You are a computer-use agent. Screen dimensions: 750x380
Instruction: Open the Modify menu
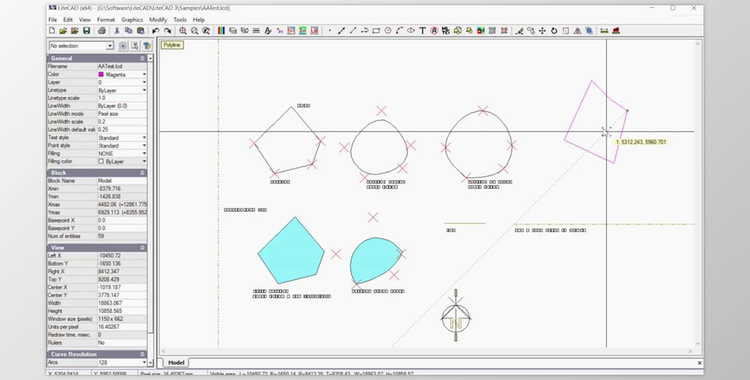158,20
